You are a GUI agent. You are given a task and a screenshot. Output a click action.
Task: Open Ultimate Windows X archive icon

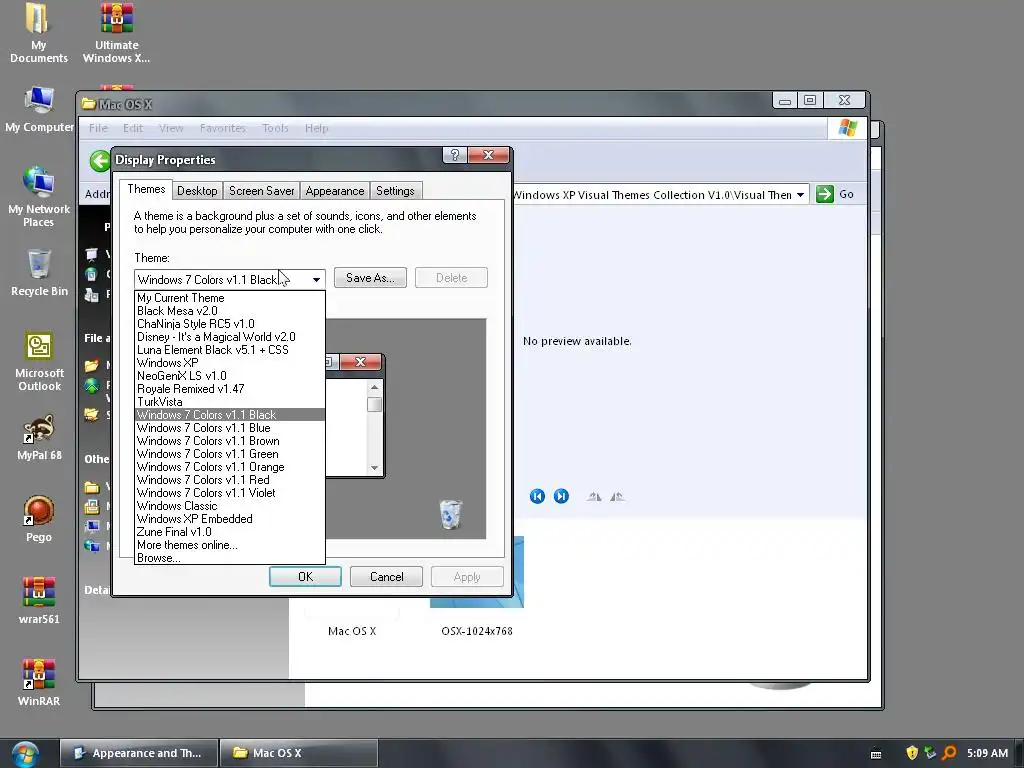[116, 33]
